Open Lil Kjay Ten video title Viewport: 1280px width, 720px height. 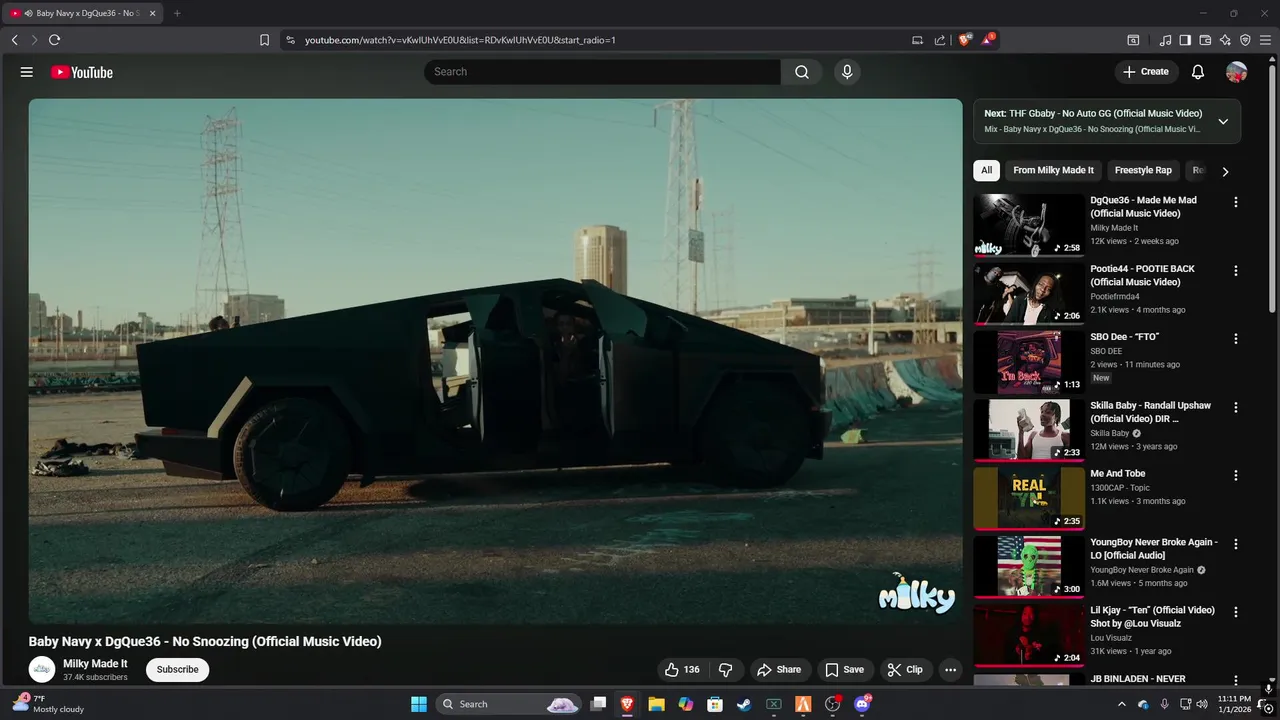tap(1152, 617)
